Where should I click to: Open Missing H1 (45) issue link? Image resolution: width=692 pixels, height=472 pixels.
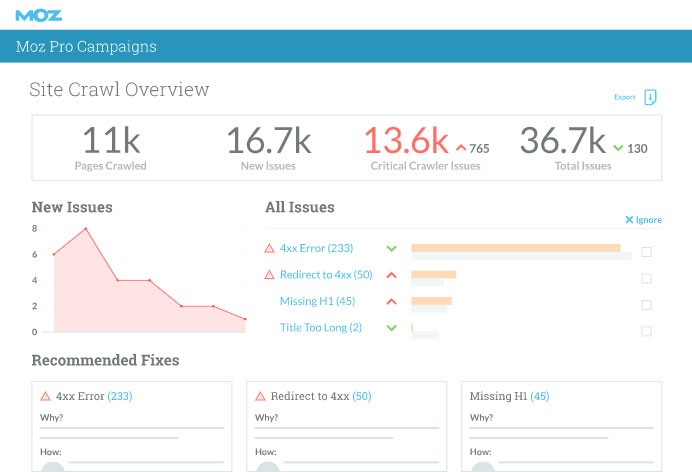pos(317,301)
